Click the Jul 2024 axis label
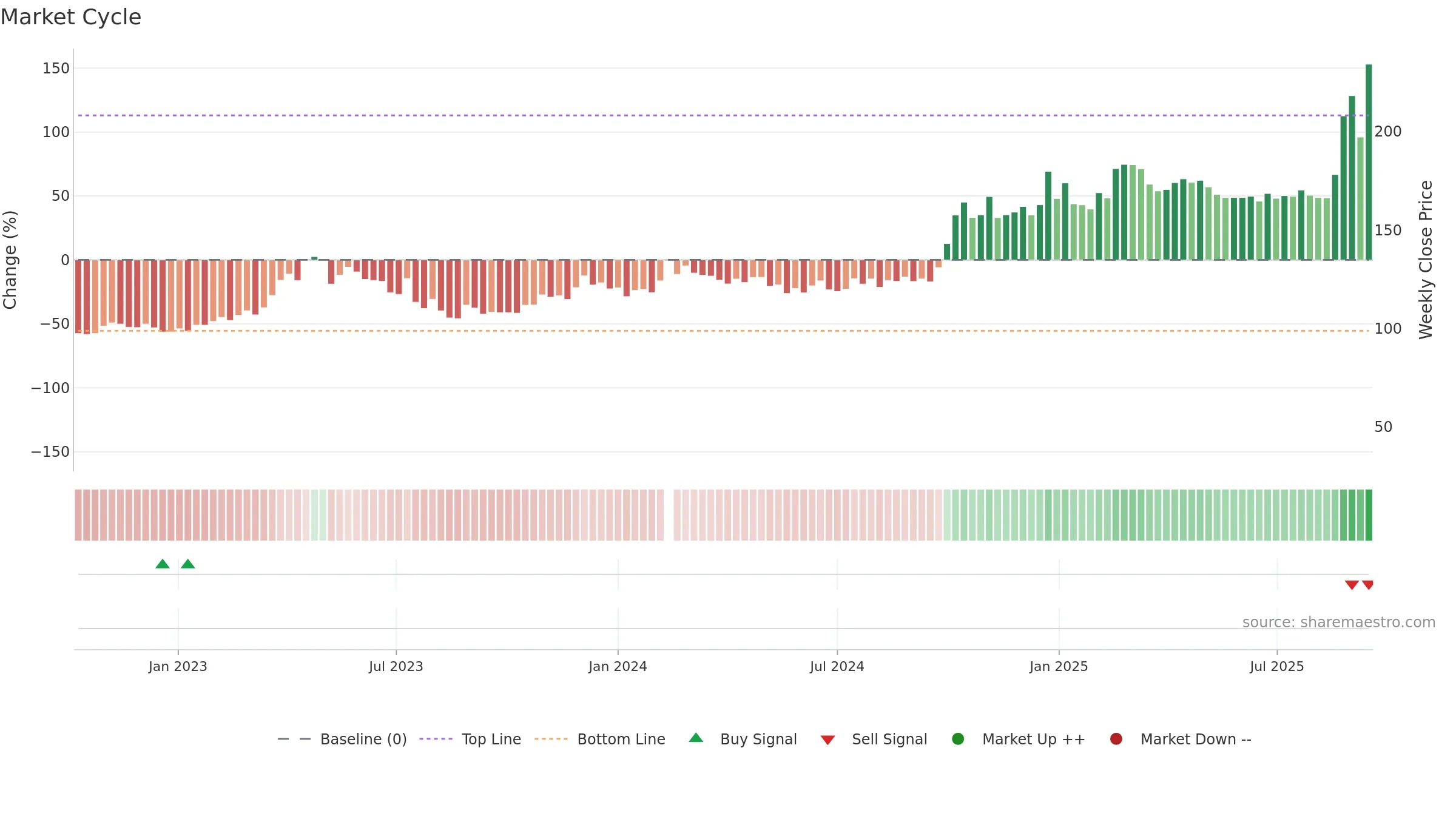Viewport: 1456px width, 819px height. click(x=837, y=667)
